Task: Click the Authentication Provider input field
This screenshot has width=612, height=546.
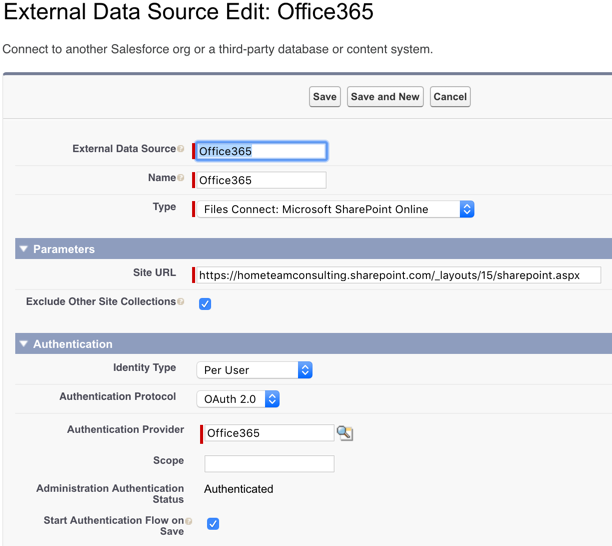Action: [269, 433]
